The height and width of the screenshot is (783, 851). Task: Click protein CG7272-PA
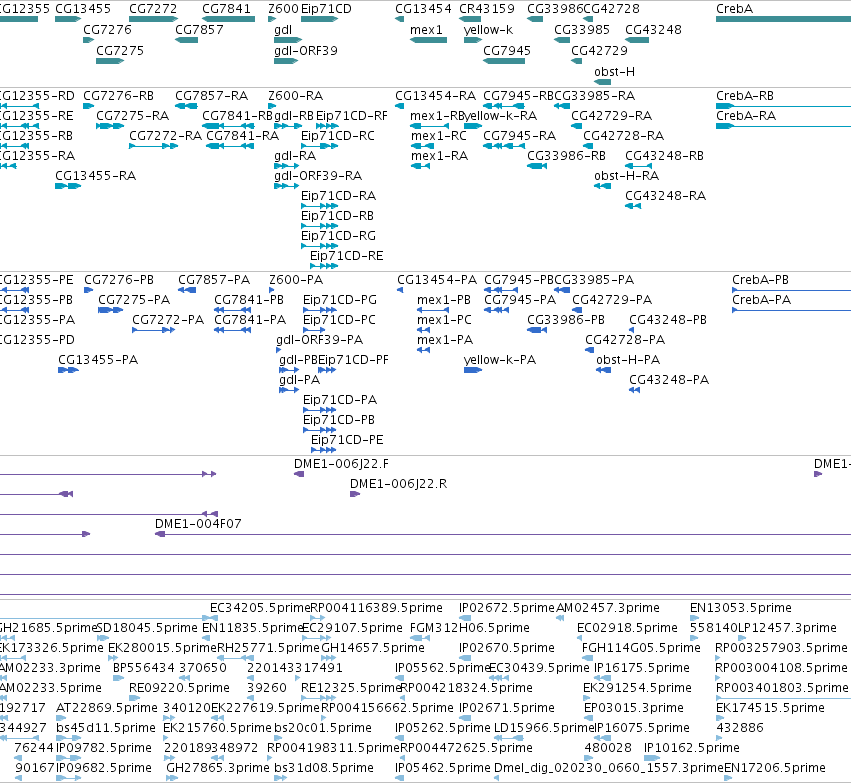[168, 320]
